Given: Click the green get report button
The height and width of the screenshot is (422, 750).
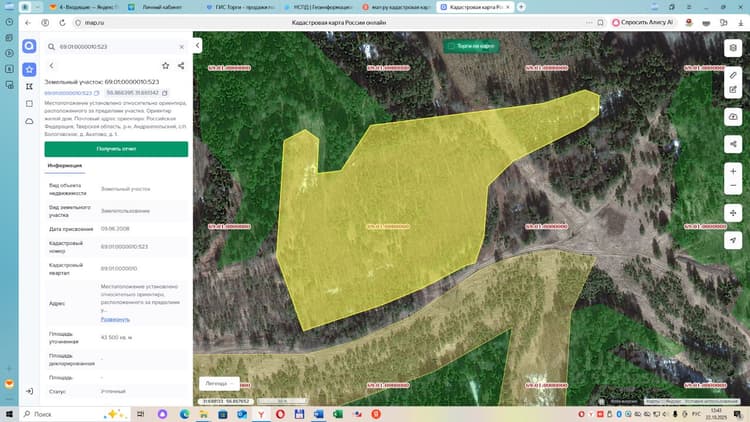Looking at the screenshot, I should 116,149.
